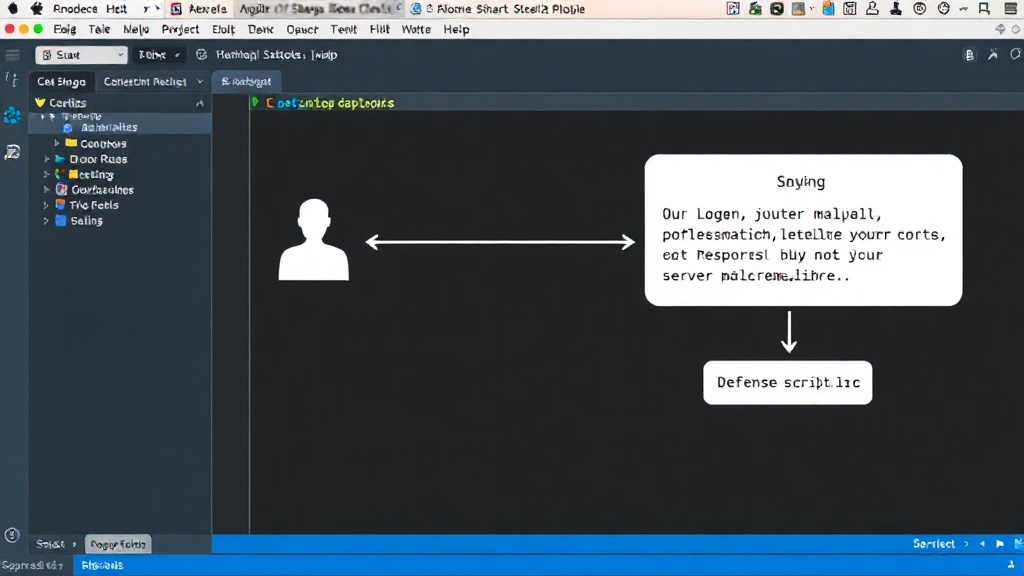Expand the Tno Fetls tree item
The width and height of the screenshot is (1024, 576).
pyautogui.click(x=46, y=205)
